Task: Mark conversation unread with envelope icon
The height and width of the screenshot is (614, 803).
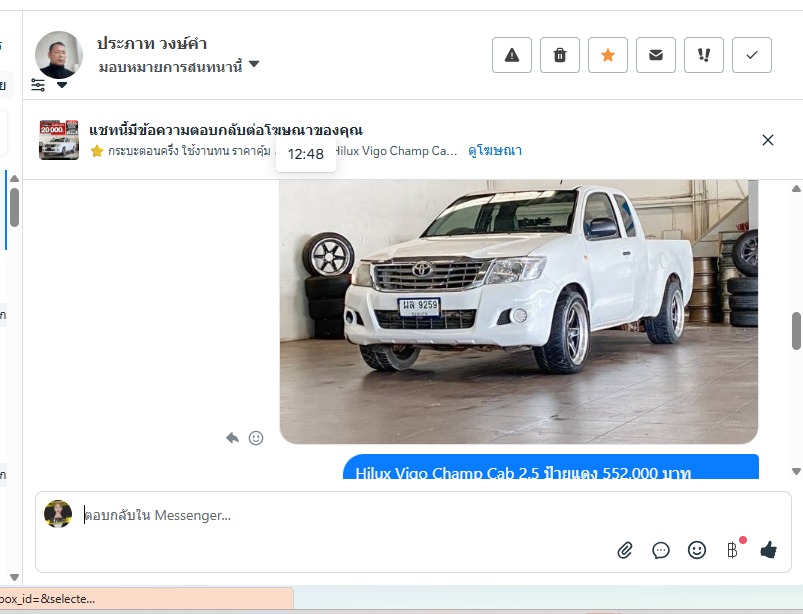Action: pos(656,55)
